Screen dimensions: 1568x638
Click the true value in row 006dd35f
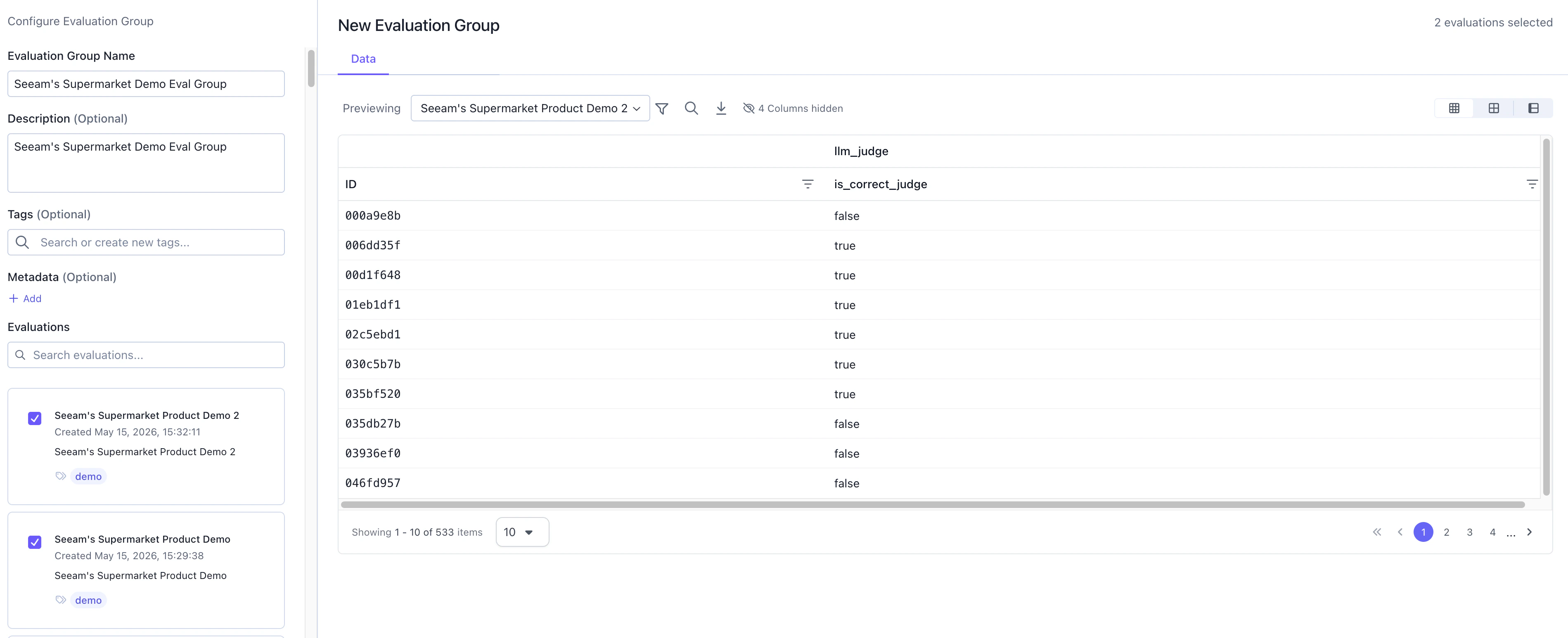tap(845, 246)
